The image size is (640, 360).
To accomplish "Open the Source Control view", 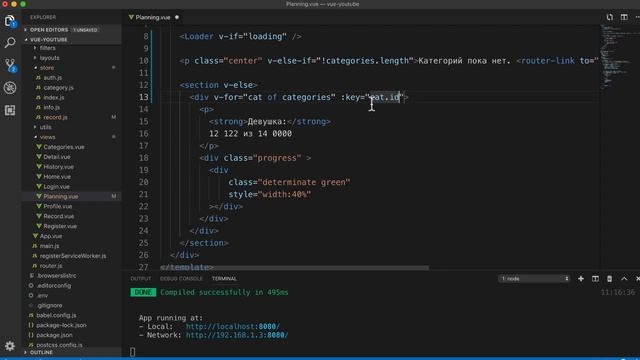I will coord(10,65).
